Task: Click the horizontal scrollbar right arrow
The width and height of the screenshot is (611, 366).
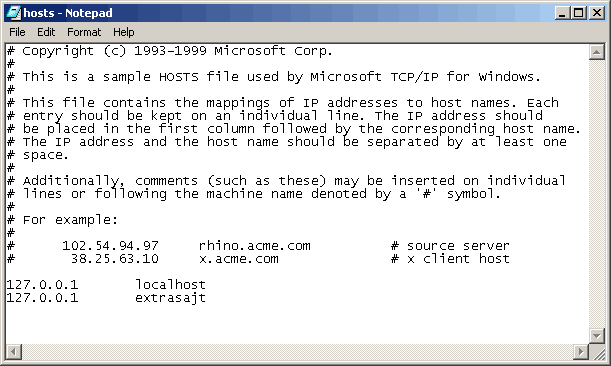Action: click(x=581, y=352)
